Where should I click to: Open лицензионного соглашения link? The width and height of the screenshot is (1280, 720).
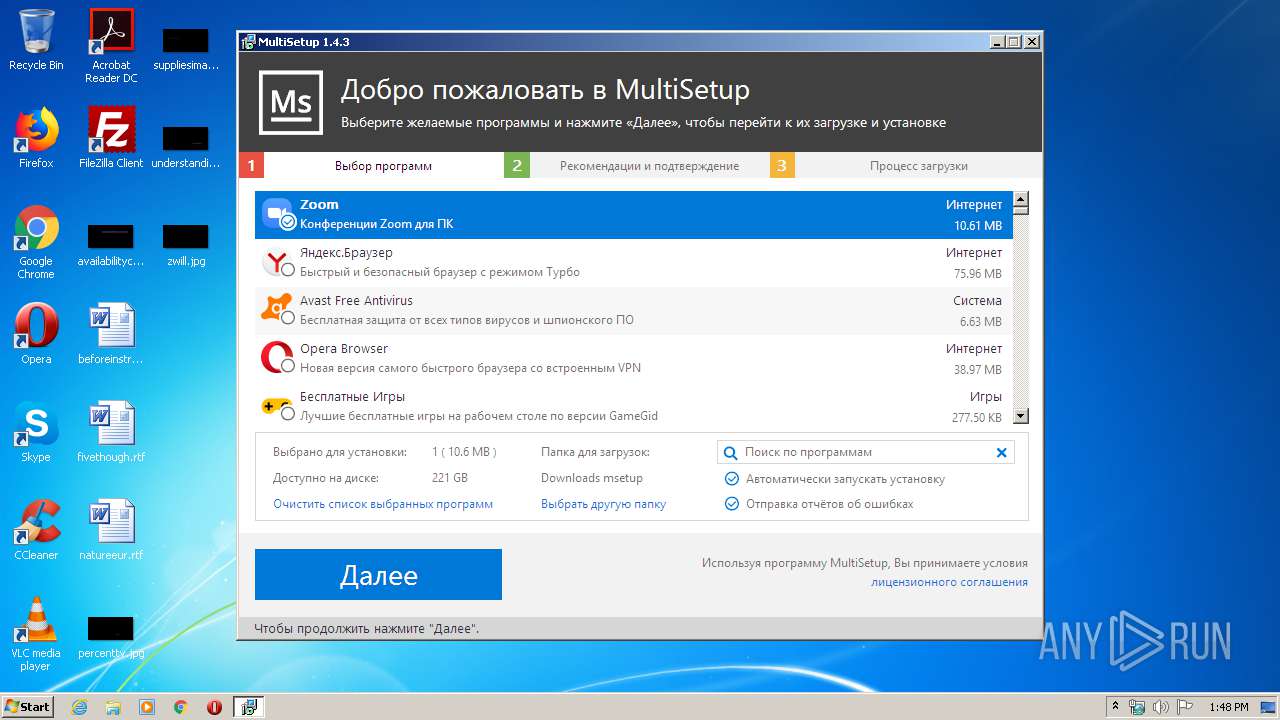[949, 582]
